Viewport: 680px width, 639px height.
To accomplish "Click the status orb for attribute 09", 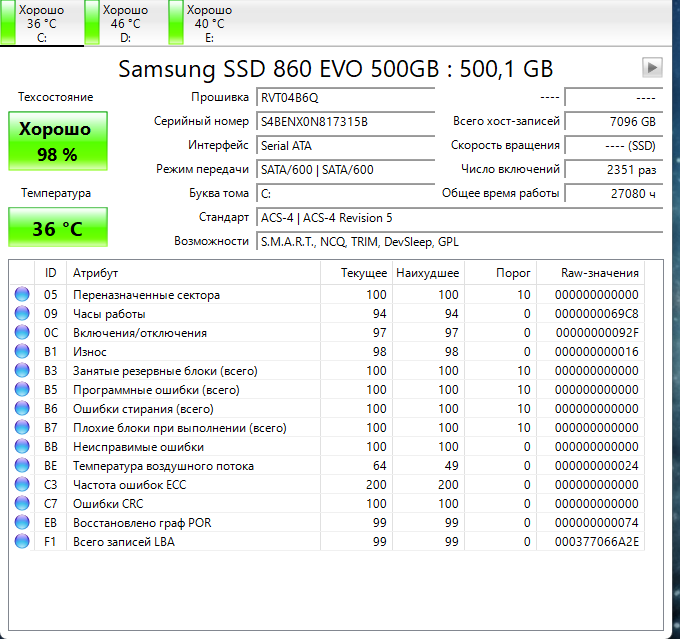I will click(x=22, y=313).
